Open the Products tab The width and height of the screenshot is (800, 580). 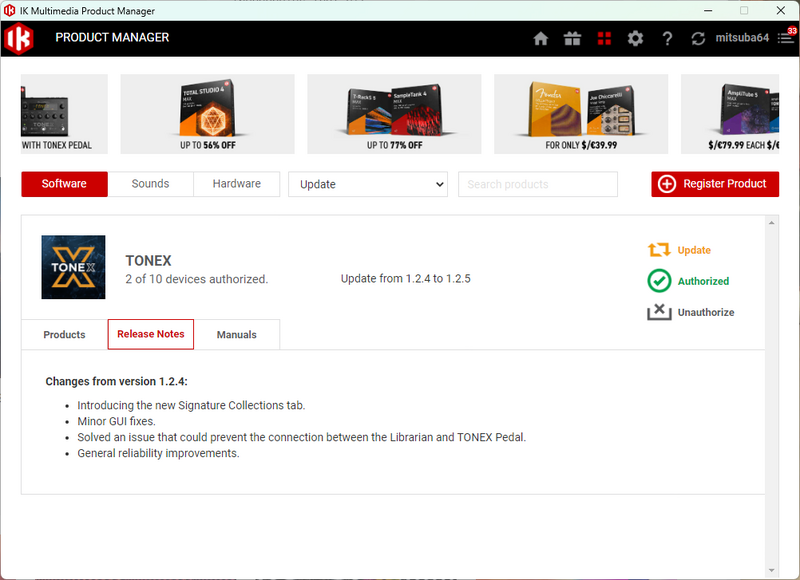64,335
